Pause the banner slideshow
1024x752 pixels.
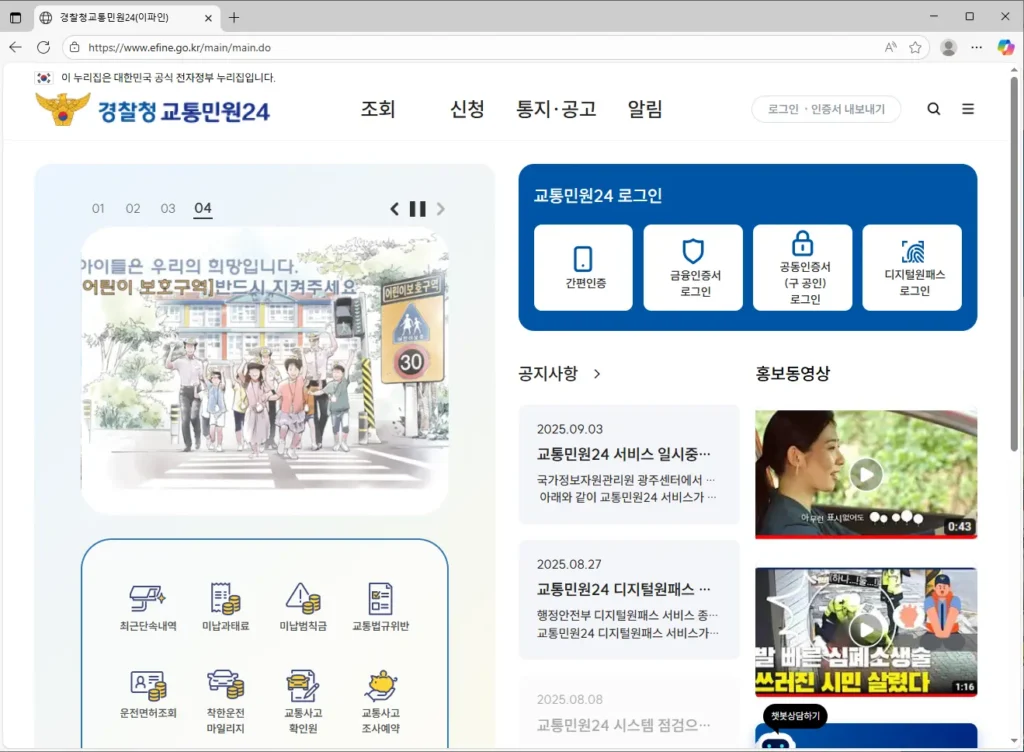pos(417,209)
